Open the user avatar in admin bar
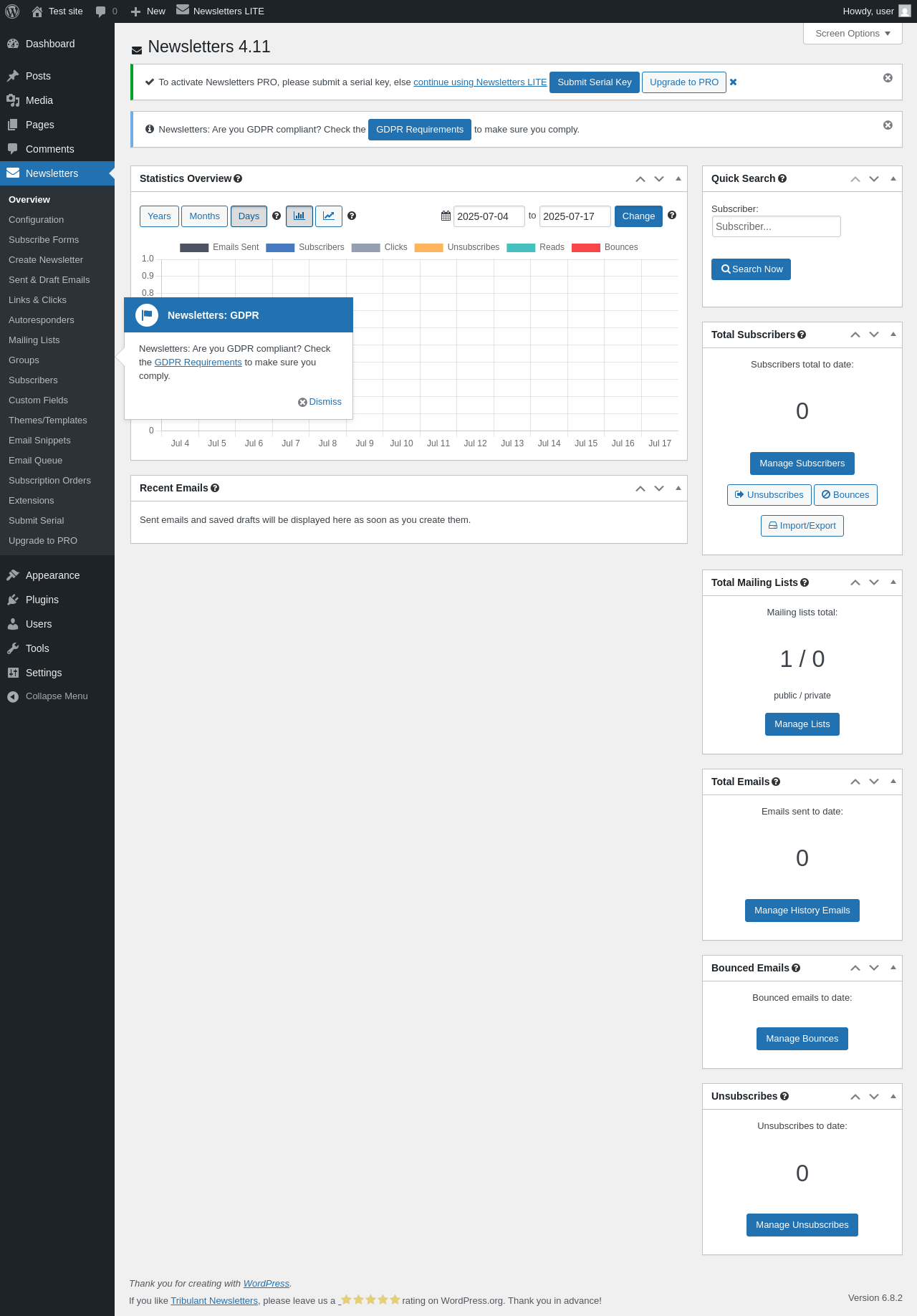 pos(905,11)
